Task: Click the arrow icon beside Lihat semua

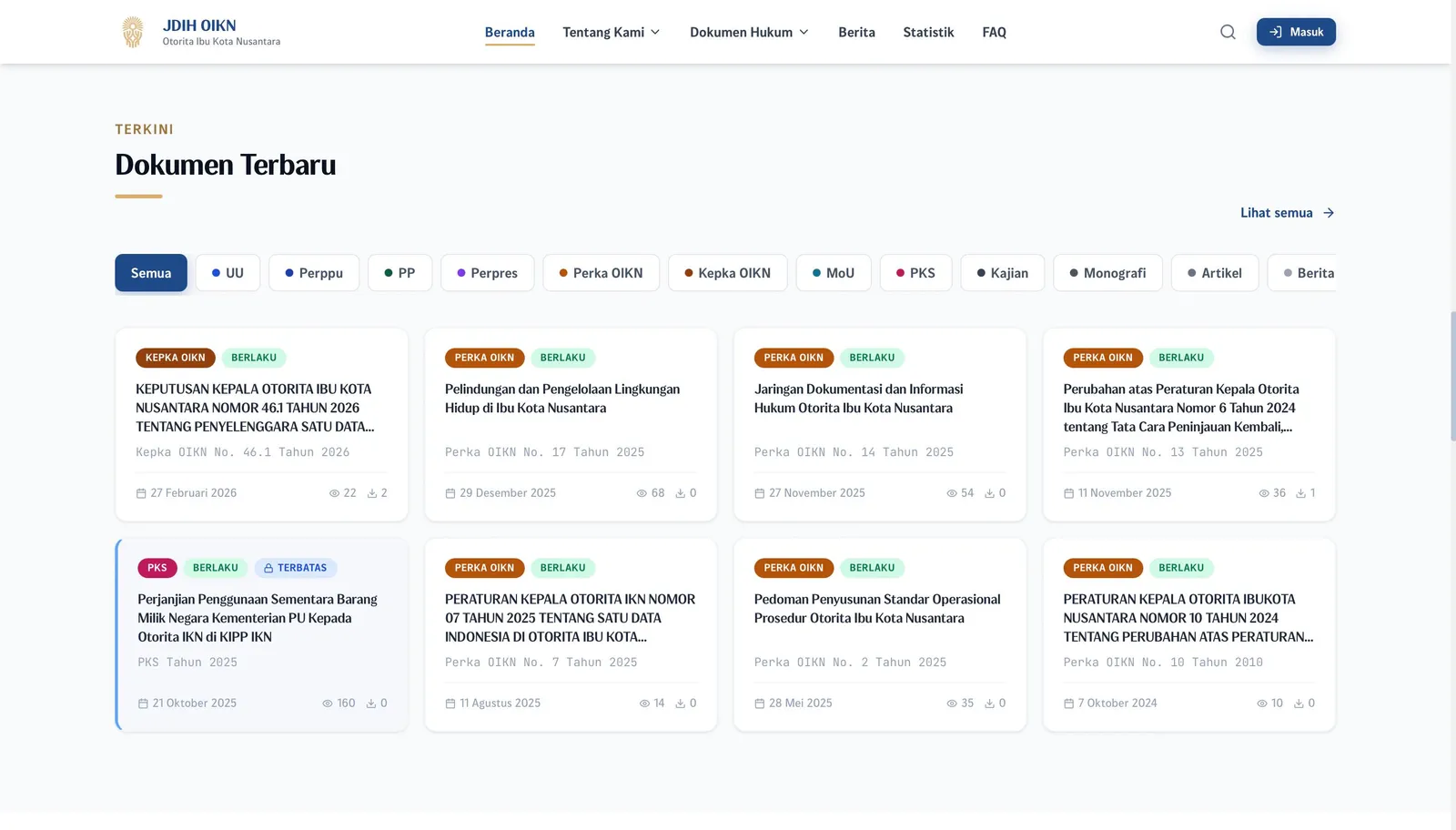Action: 1329,213
